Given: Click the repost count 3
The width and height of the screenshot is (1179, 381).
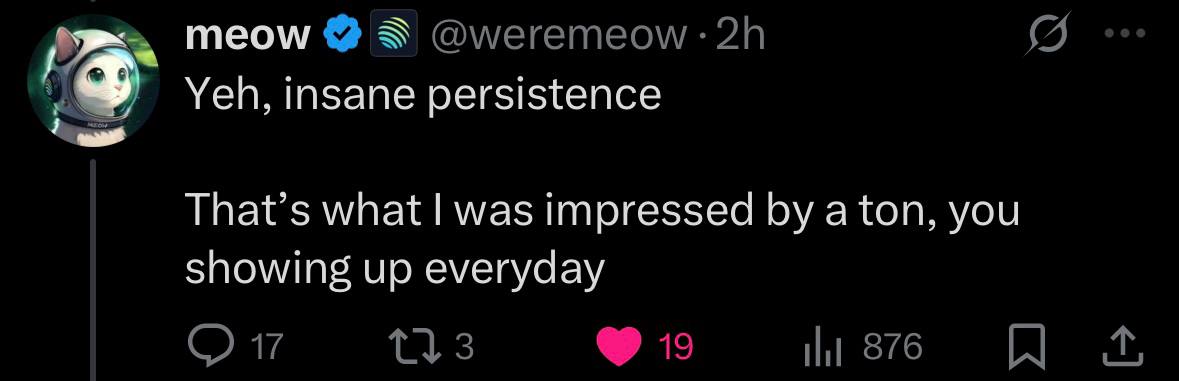Looking at the screenshot, I should tap(465, 347).
